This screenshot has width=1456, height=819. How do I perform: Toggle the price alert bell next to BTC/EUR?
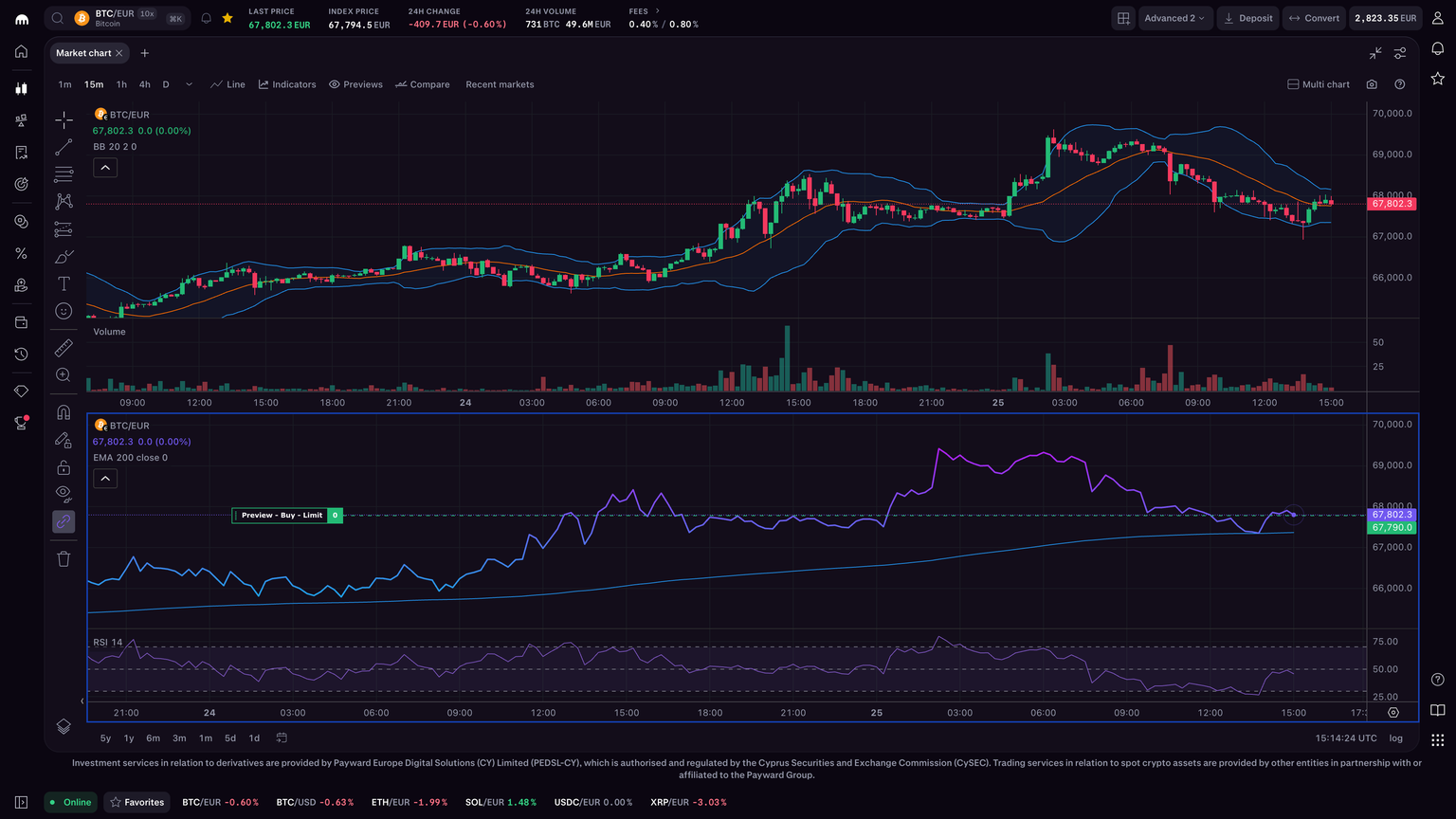click(206, 18)
